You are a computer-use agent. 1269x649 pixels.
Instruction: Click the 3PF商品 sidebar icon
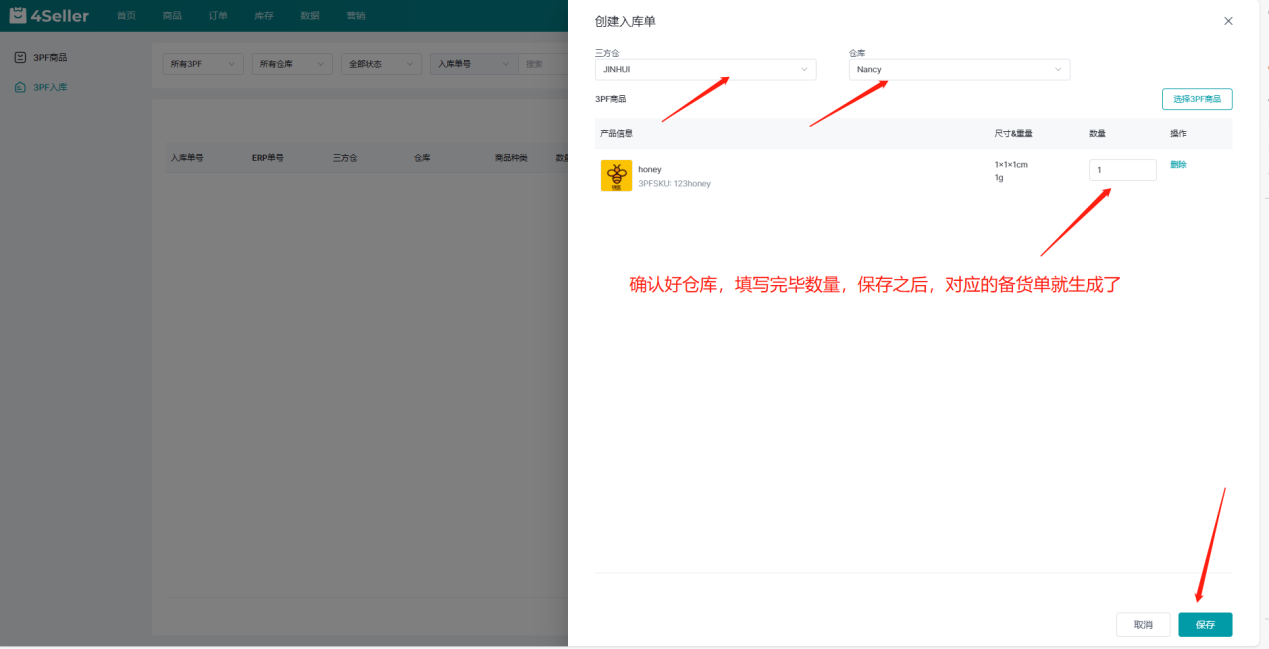coord(20,58)
